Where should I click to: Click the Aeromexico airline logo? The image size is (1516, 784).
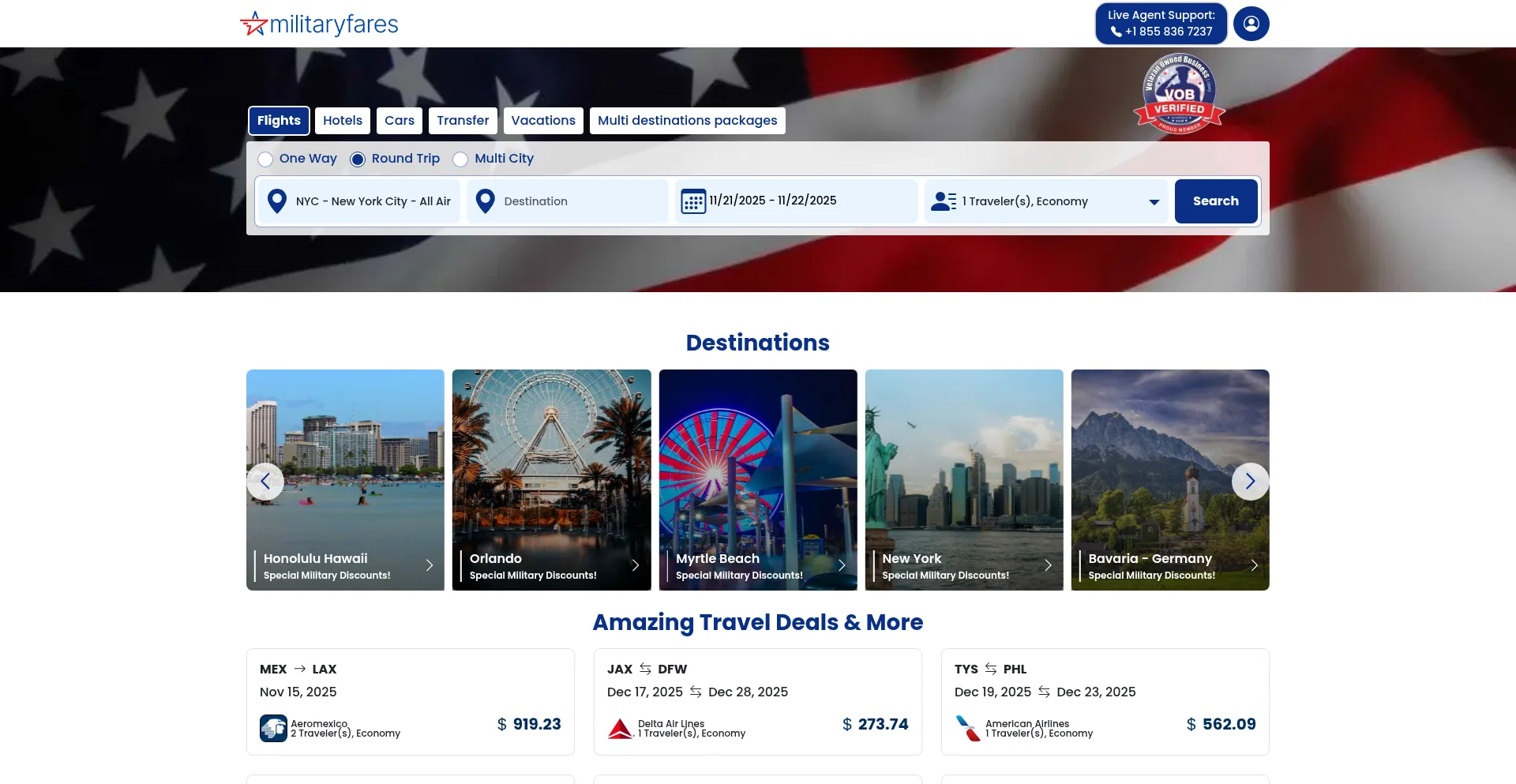tap(273, 728)
